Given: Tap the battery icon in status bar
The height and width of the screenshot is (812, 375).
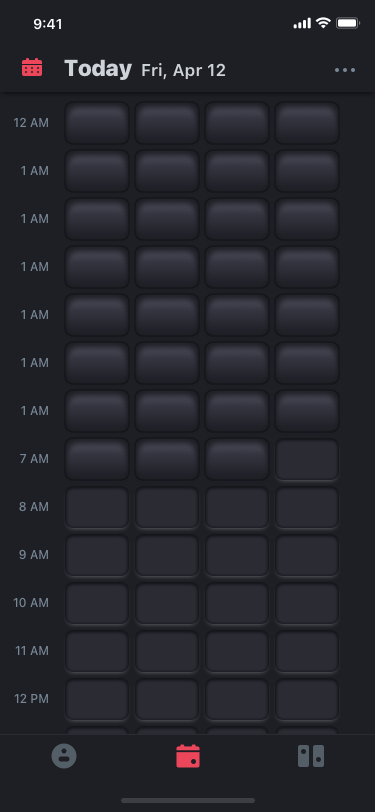Looking at the screenshot, I should coord(347,23).
